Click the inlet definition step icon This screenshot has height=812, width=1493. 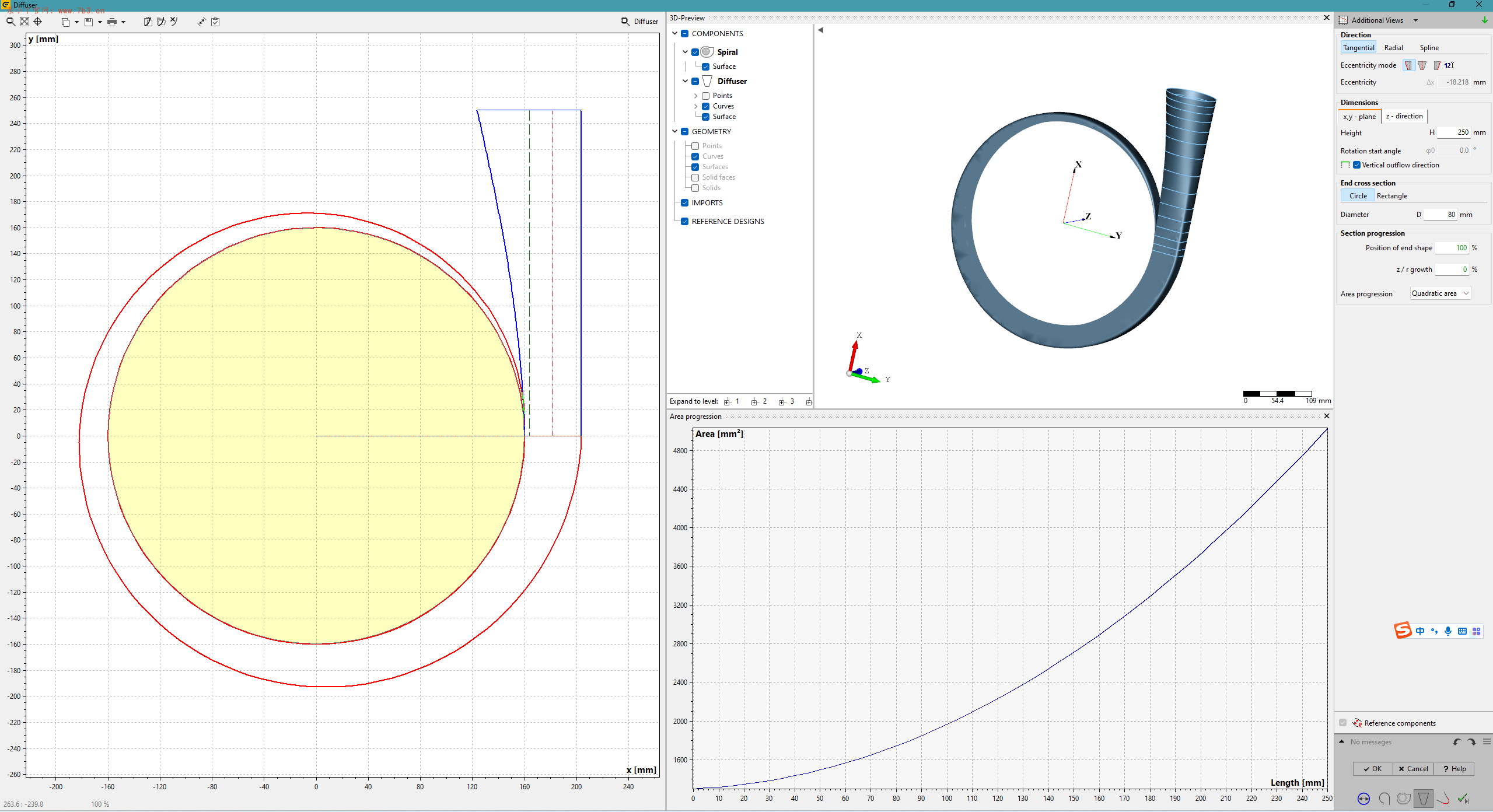[1363, 799]
